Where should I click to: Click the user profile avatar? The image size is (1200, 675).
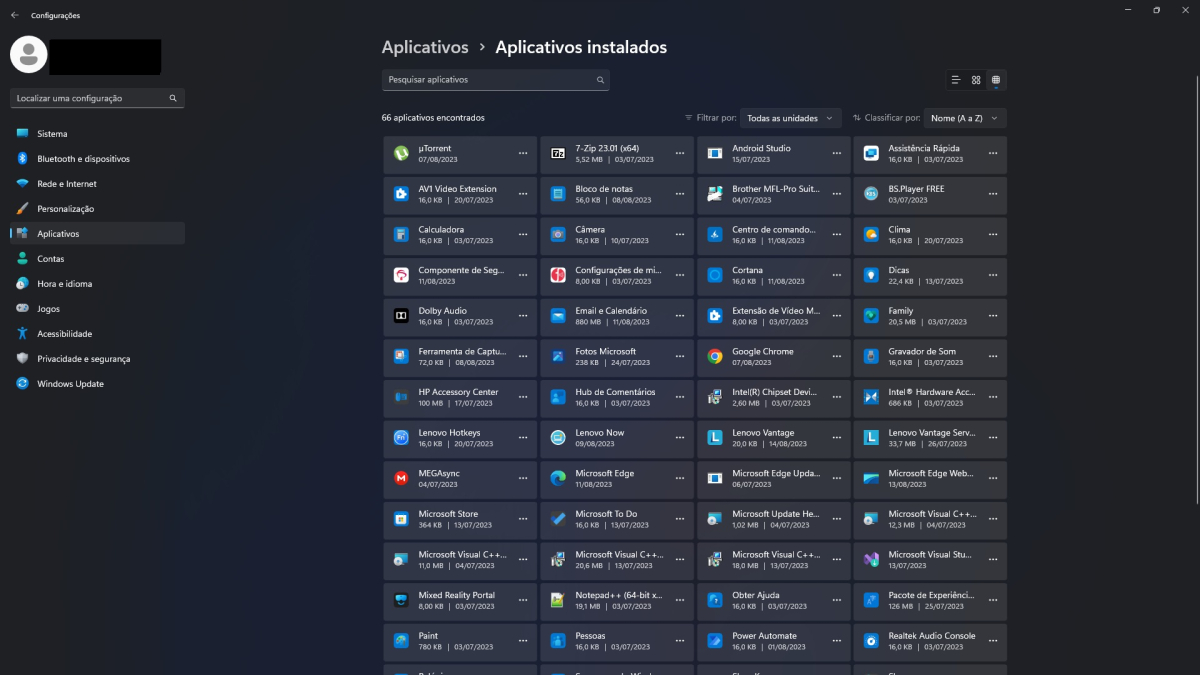(x=28, y=55)
